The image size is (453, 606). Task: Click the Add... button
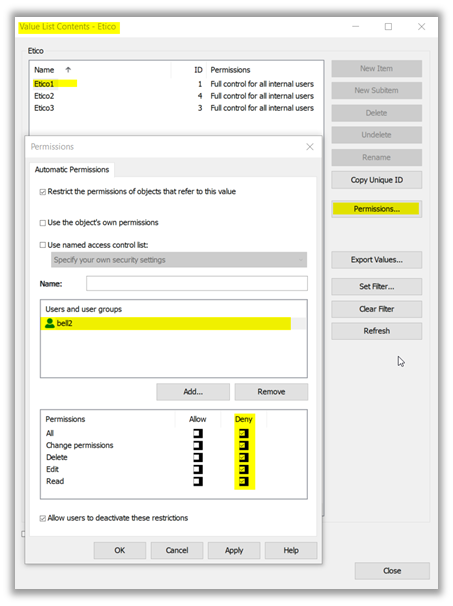coord(193,392)
